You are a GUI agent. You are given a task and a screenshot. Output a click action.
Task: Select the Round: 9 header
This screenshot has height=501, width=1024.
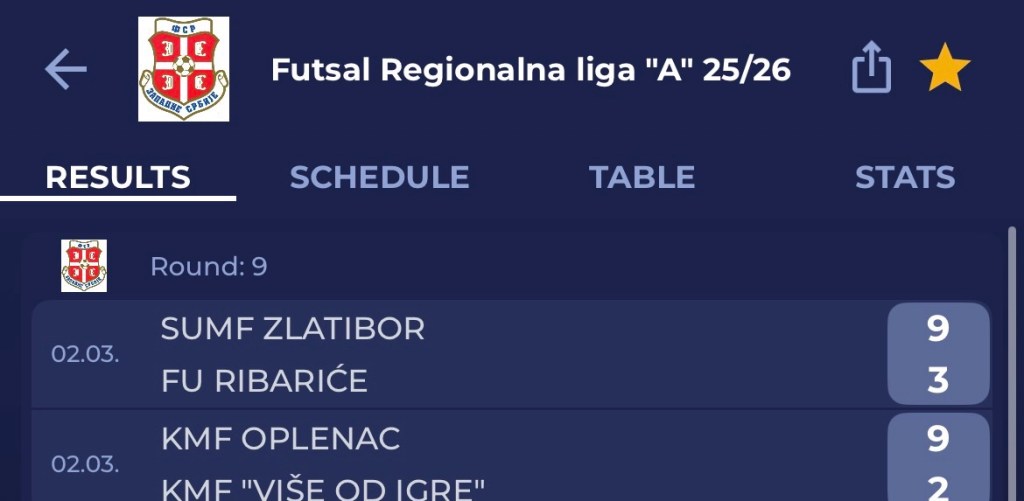(x=209, y=267)
